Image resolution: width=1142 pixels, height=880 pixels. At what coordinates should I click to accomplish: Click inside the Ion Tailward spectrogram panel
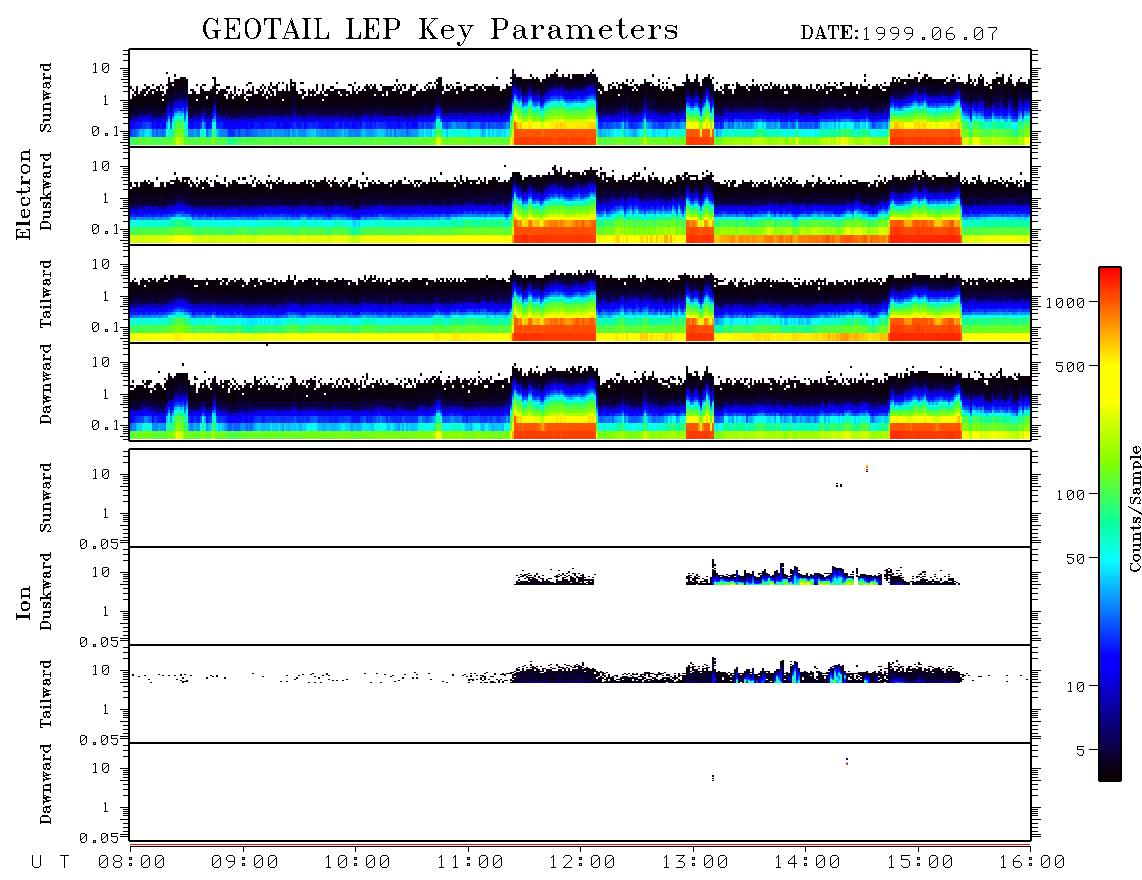coord(580,694)
